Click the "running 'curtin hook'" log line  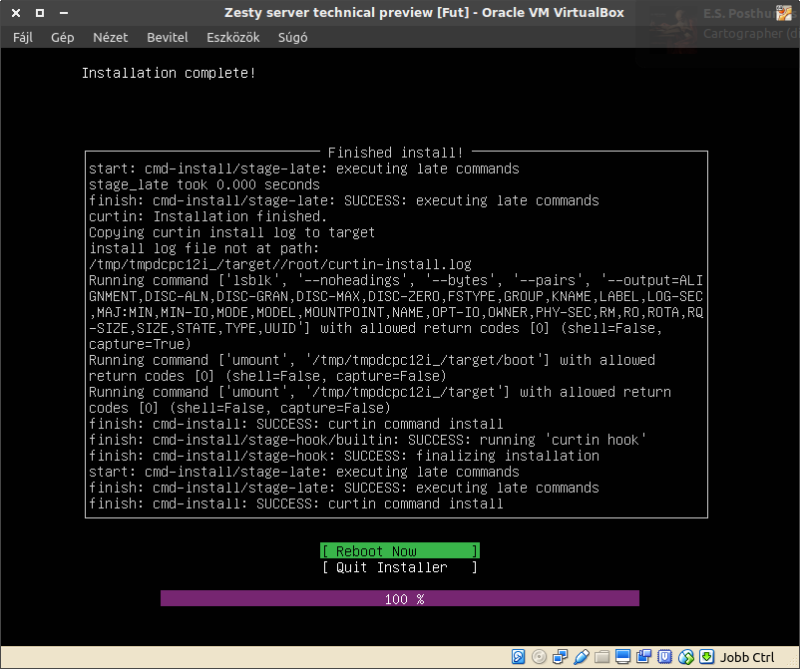click(x=367, y=440)
